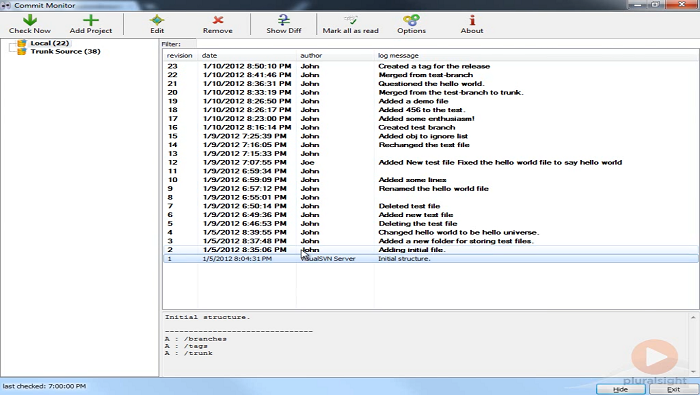The width and height of the screenshot is (700, 395).
Task: Select row 'Added a new folder for storing test files.'
Action: pos(431,241)
